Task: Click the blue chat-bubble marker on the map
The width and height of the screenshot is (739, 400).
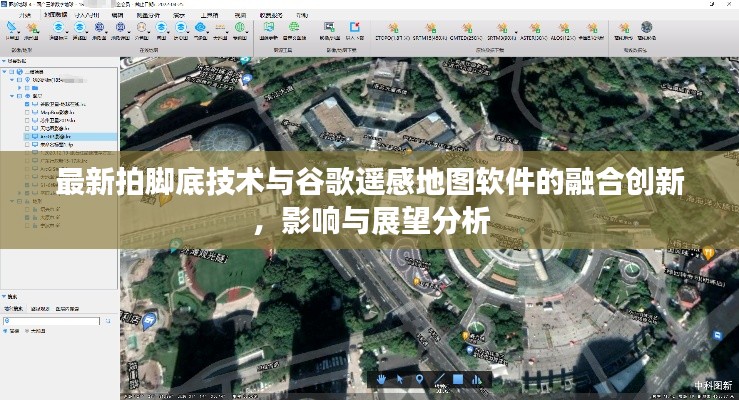Action: point(149,320)
